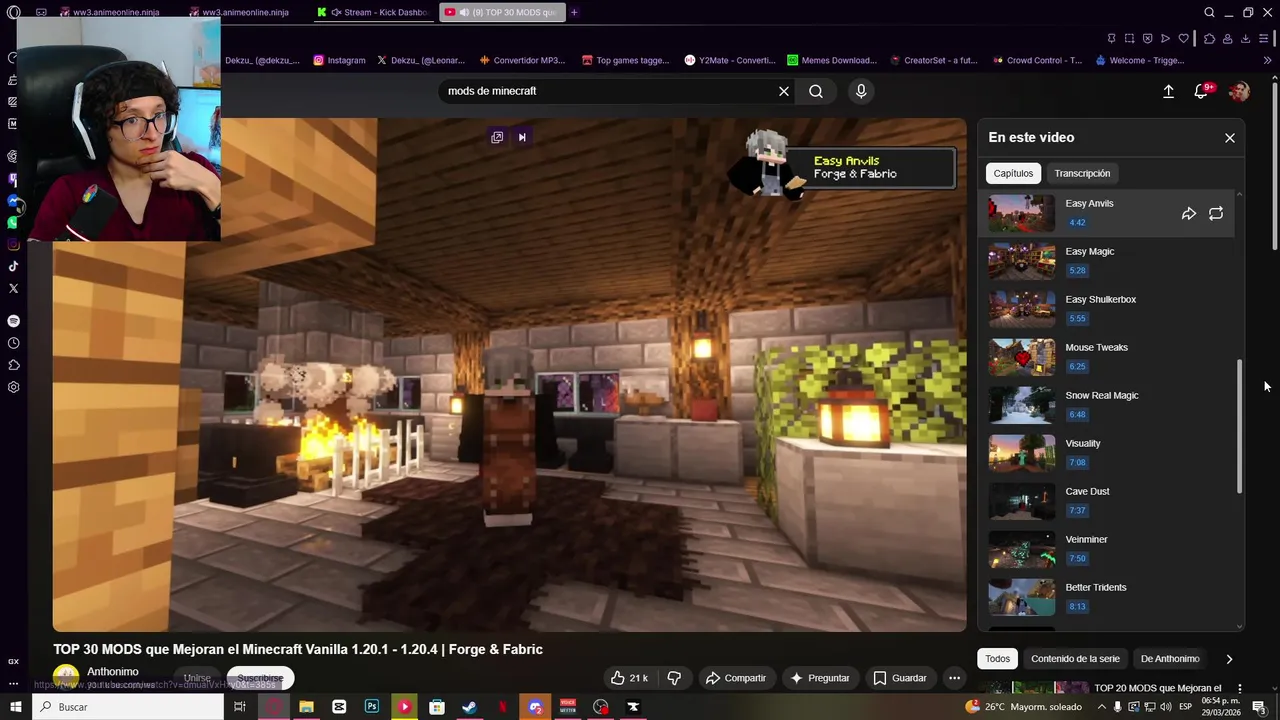Viewport: 1280px width, 720px height.
Task: Click the upload/create icon beside notifications
Action: coord(1168,91)
